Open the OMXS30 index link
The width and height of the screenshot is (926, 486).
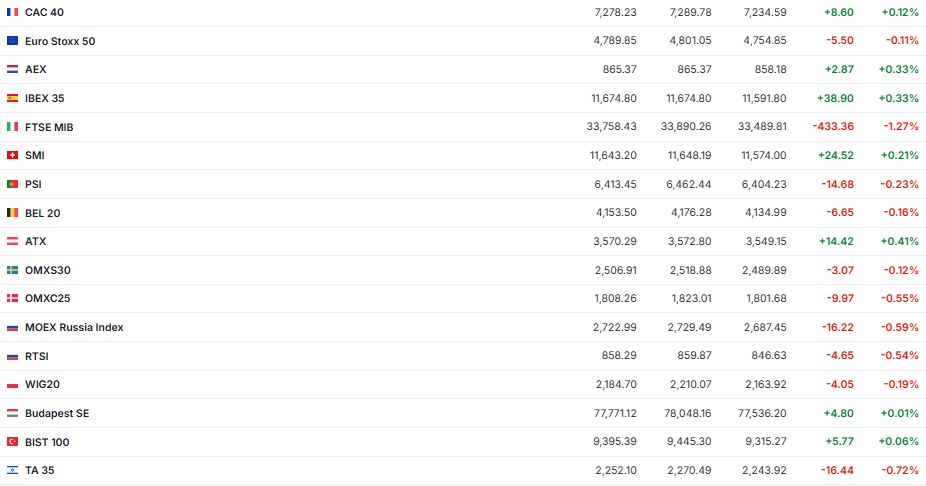click(48, 270)
